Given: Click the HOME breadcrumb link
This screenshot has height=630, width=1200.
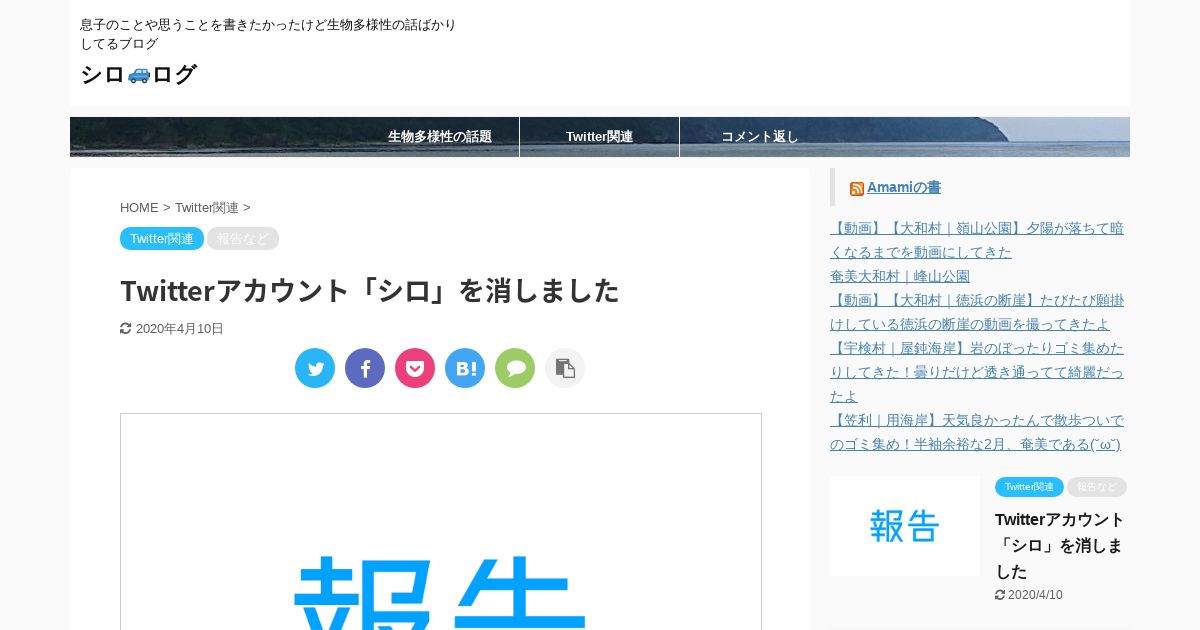Looking at the screenshot, I should click(139, 208).
